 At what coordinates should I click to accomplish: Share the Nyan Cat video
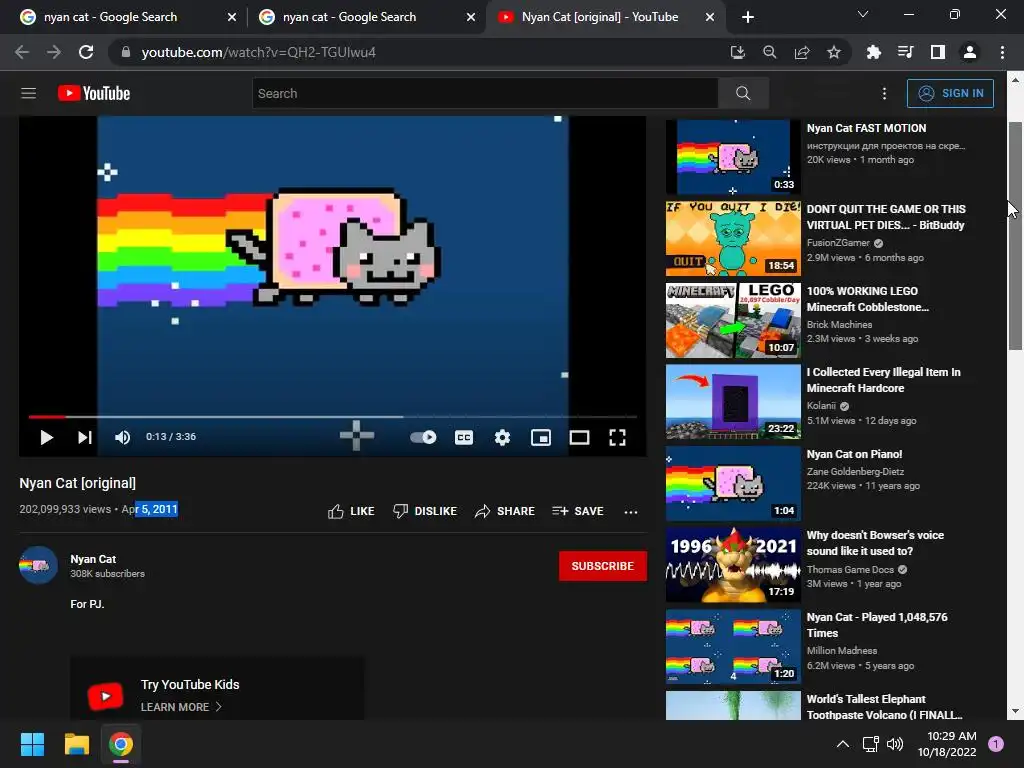pyautogui.click(x=505, y=511)
